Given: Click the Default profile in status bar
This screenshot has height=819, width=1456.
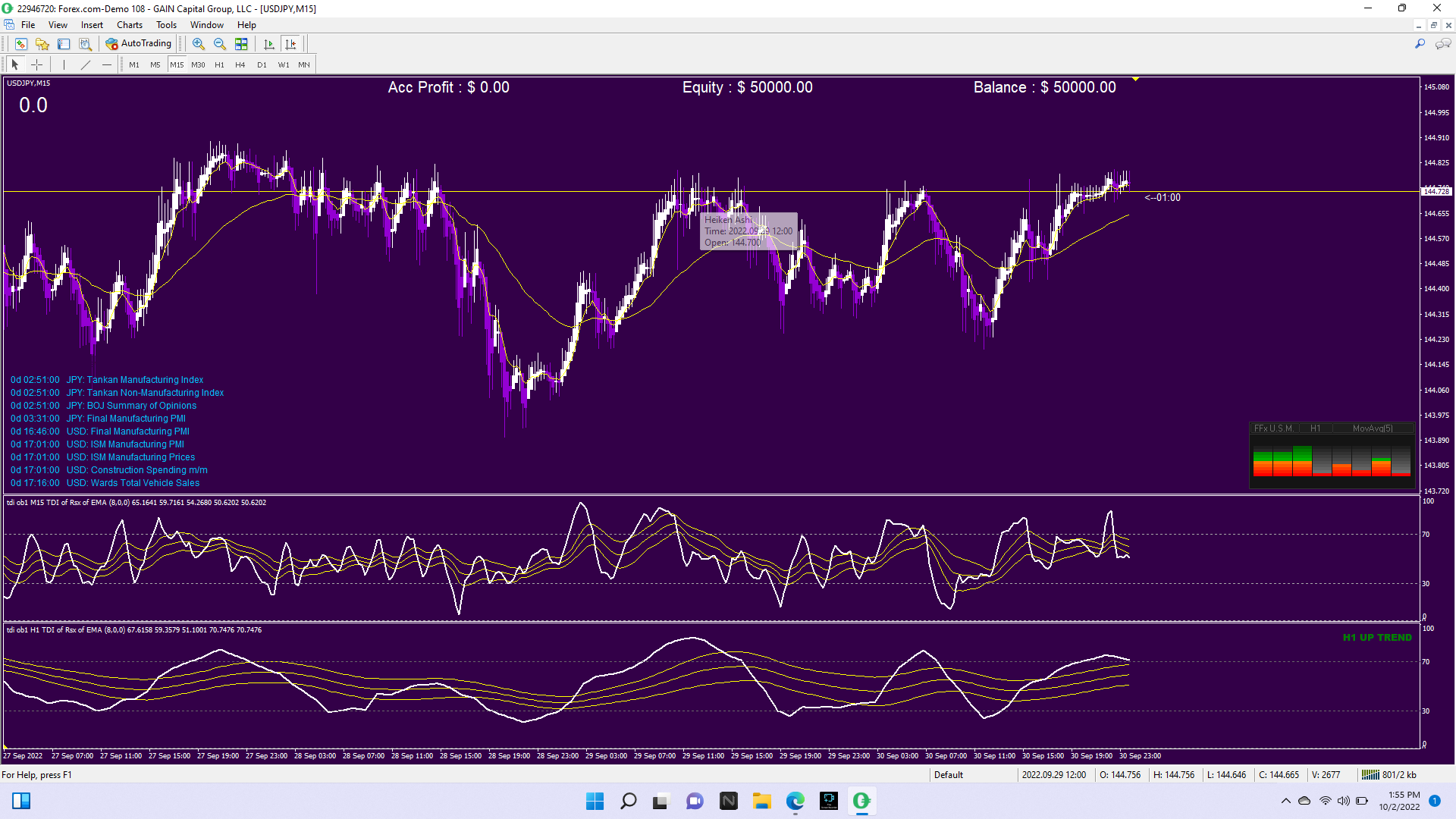Looking at the screenshot, I should tap(949, 774).
